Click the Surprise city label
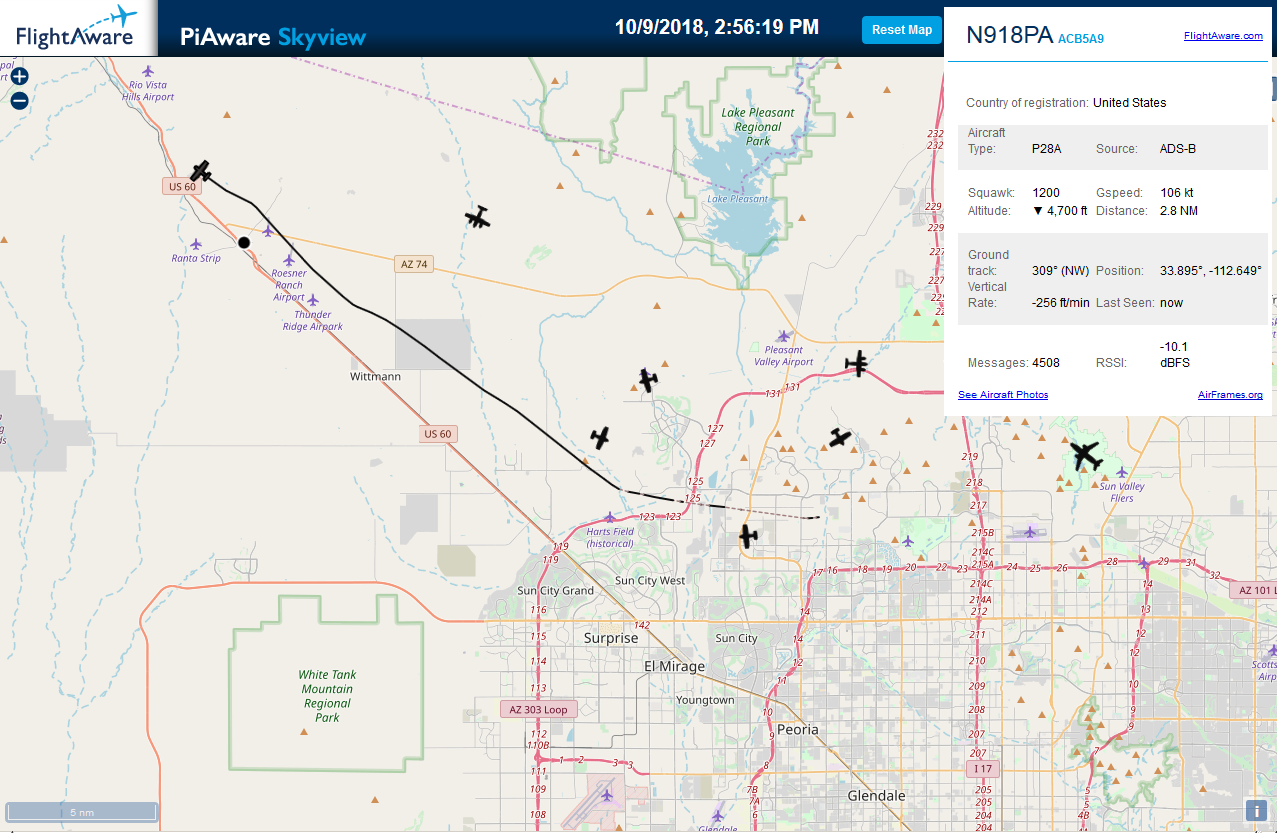Viewport: 1277px width, 833px height. tap(611, 638)
